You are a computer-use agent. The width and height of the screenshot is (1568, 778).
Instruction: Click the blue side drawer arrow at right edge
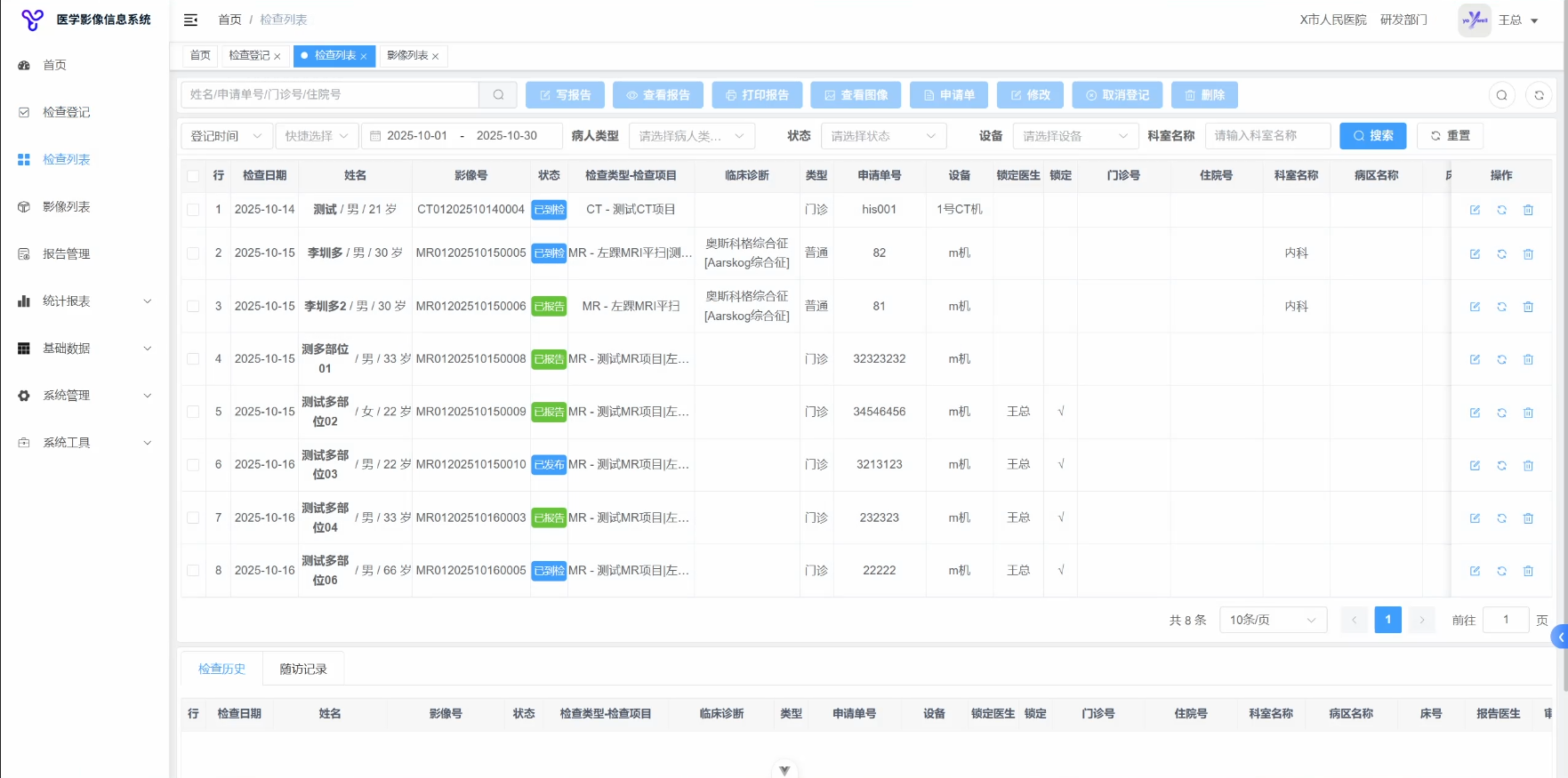tap(1560, 637)
